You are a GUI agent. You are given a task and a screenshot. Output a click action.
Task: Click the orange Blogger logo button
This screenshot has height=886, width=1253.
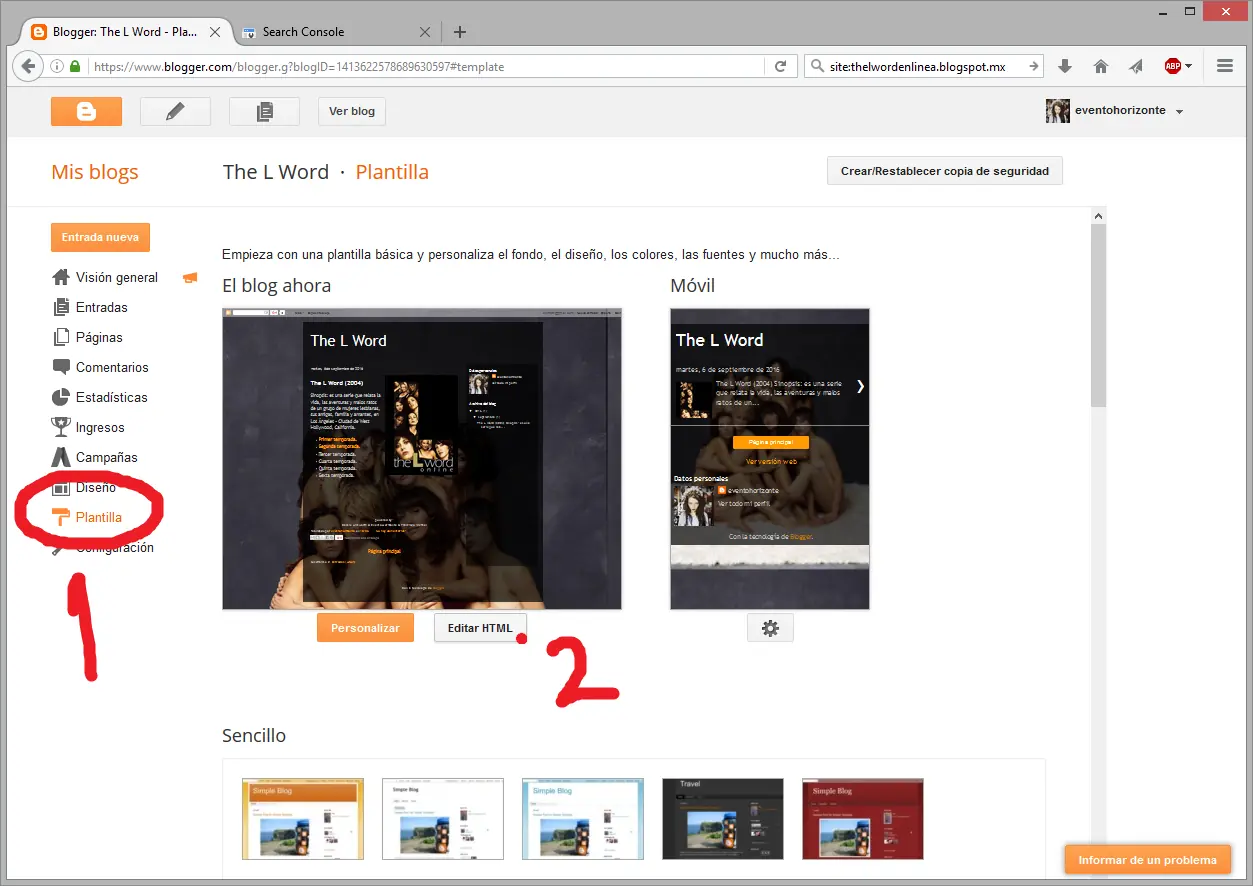(x=86, y=111)
